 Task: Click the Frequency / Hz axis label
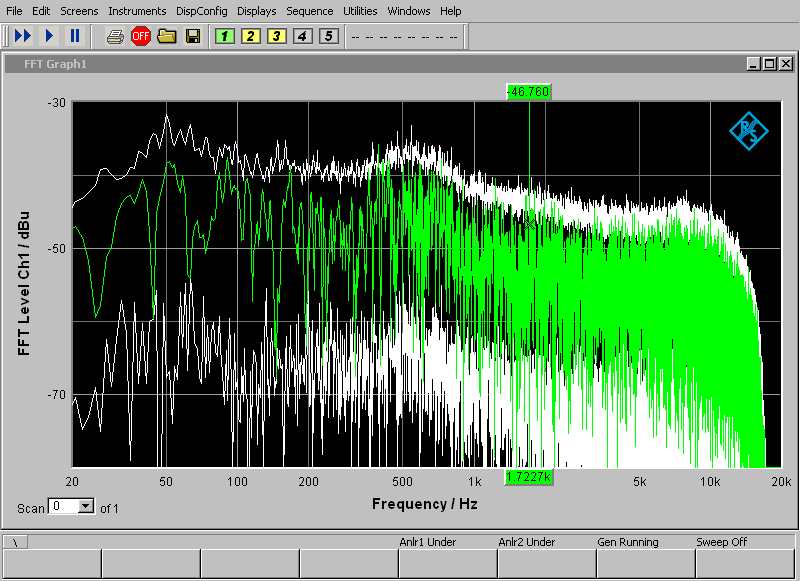coord(424,504)
